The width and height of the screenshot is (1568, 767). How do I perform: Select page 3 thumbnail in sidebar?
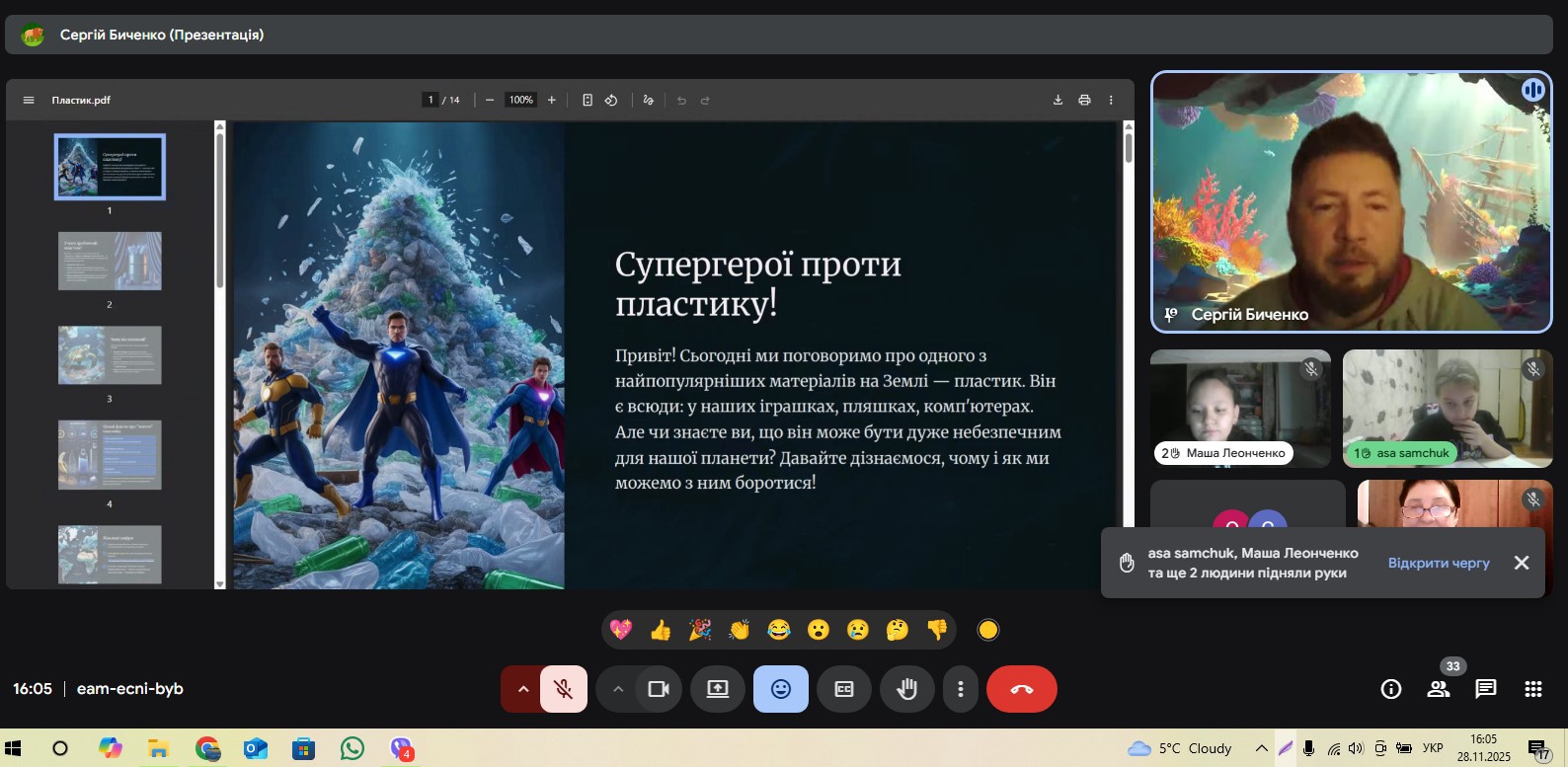coord(110,354)
